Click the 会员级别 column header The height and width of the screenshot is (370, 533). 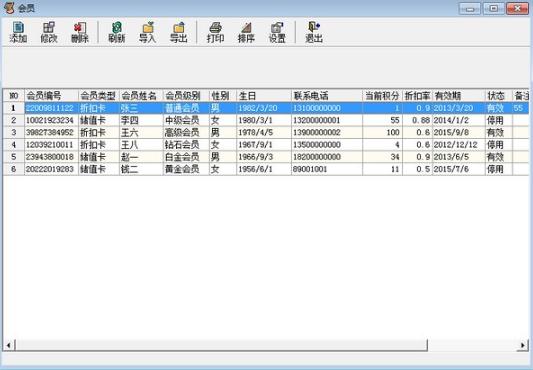coord(186,96)
